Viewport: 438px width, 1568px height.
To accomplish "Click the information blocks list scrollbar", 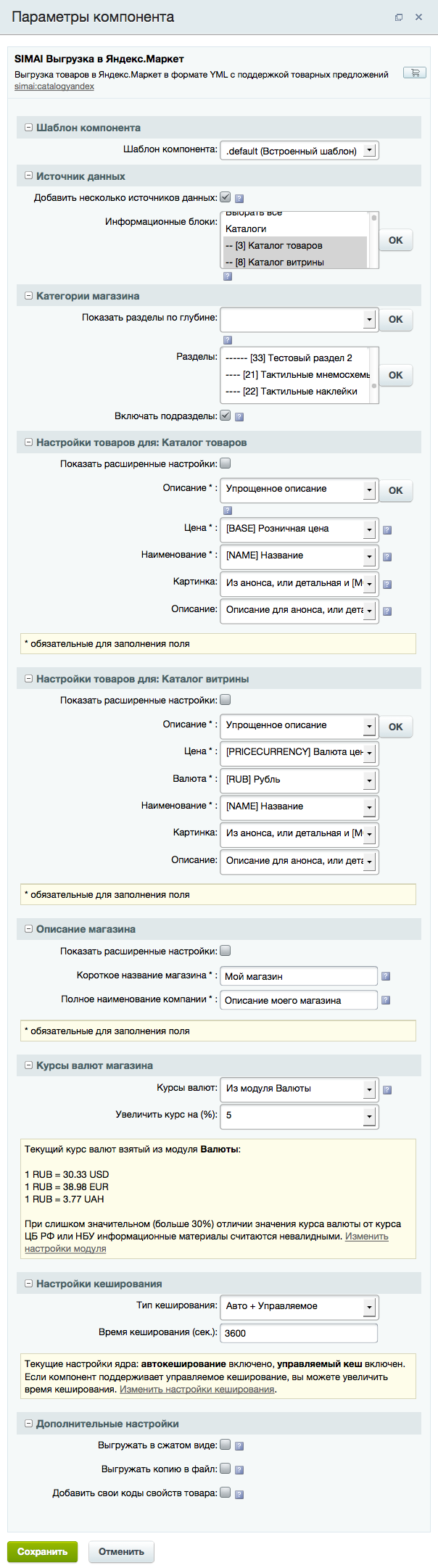I will 374,240.
